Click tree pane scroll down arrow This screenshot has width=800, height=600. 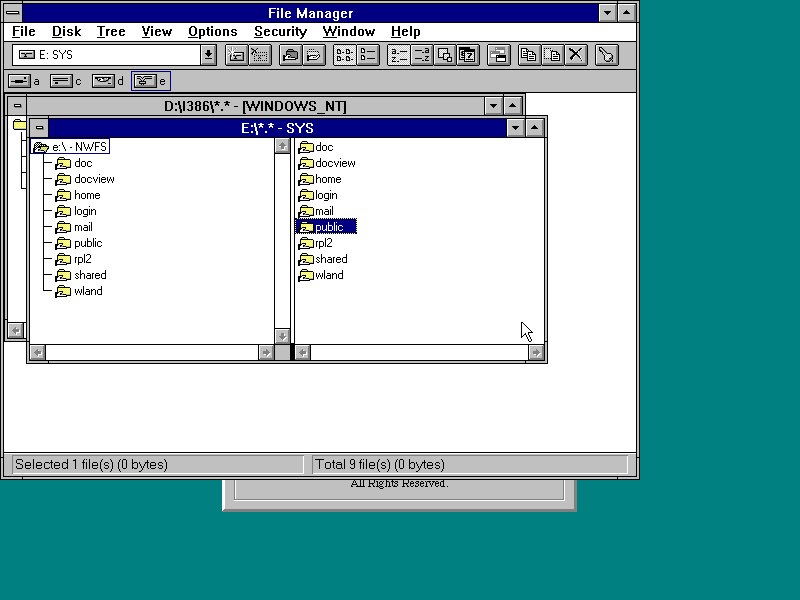(x=282, y=336)
